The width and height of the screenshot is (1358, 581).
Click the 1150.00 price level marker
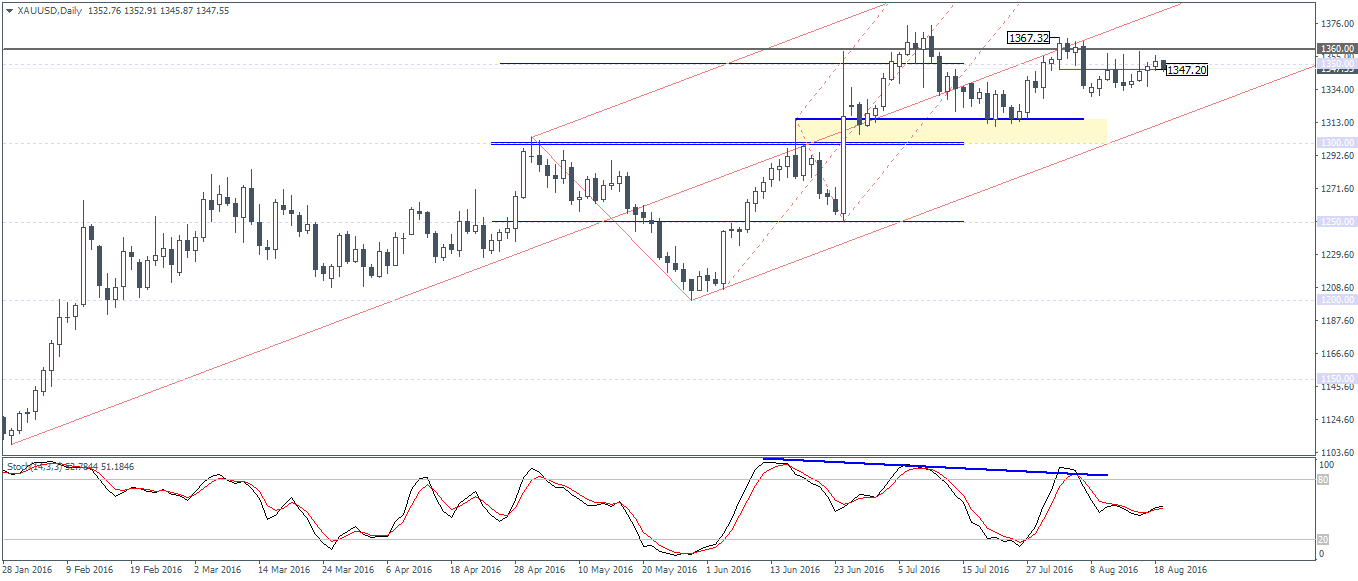1336,379
